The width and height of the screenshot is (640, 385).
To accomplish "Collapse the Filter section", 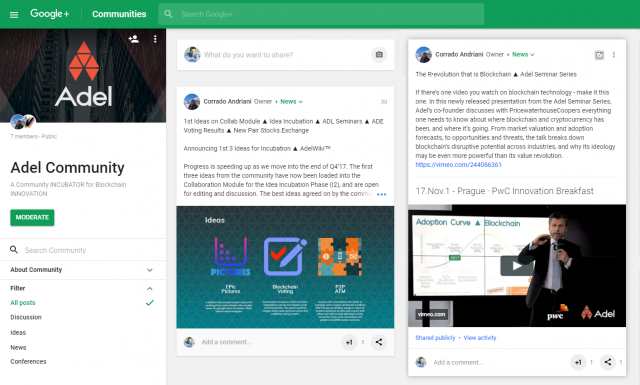I will pyautogui.click(x=150, y=288).
